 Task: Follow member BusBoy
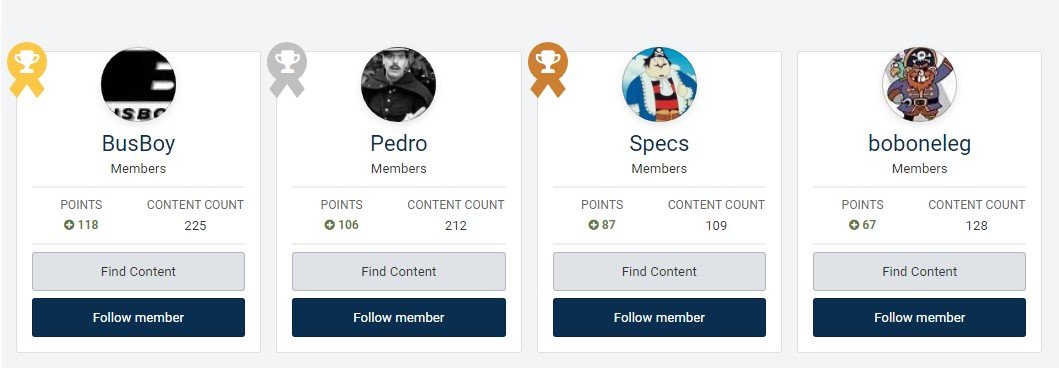tap(138, 317)
